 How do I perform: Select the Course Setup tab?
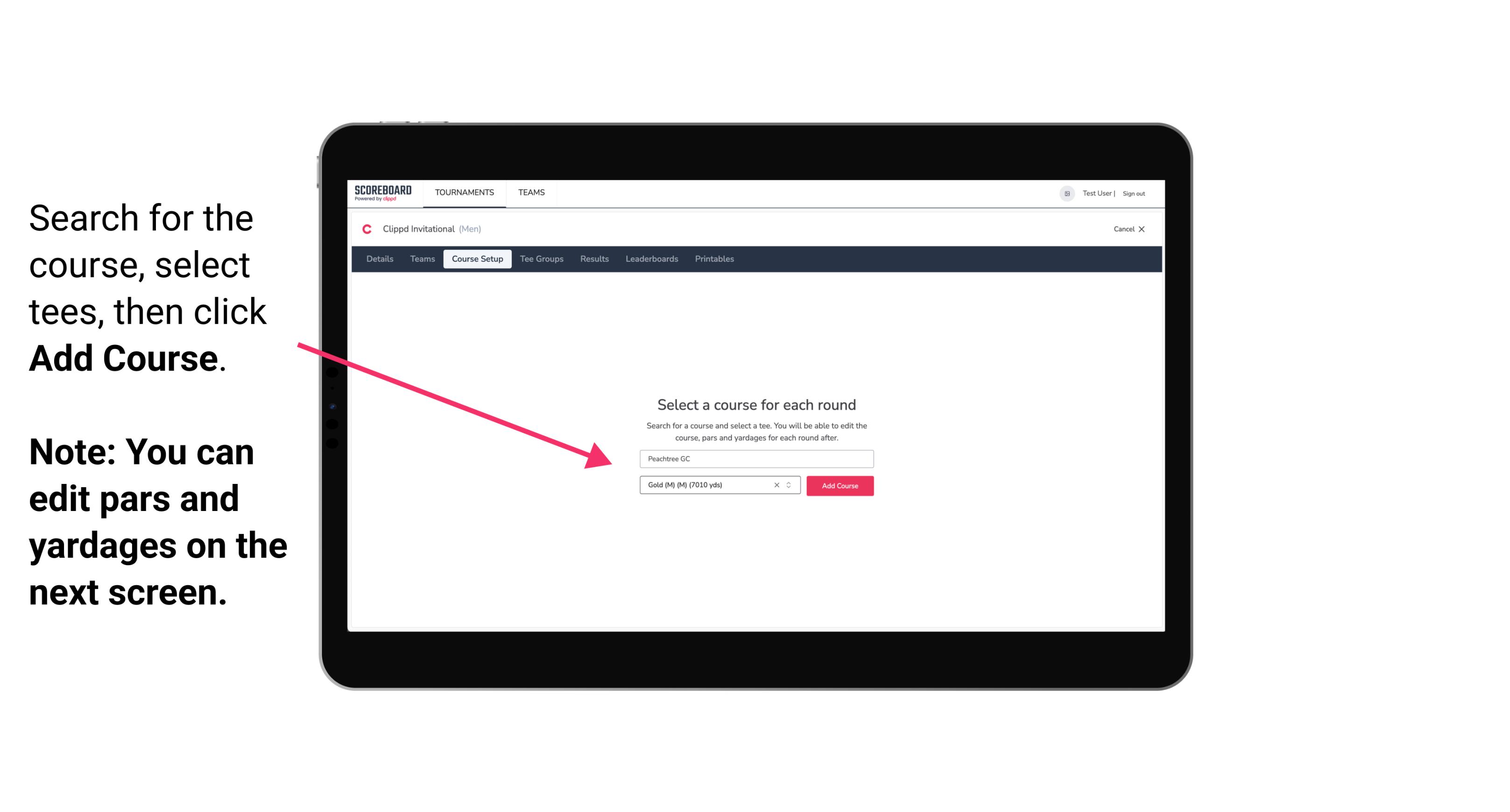(477, 259)
